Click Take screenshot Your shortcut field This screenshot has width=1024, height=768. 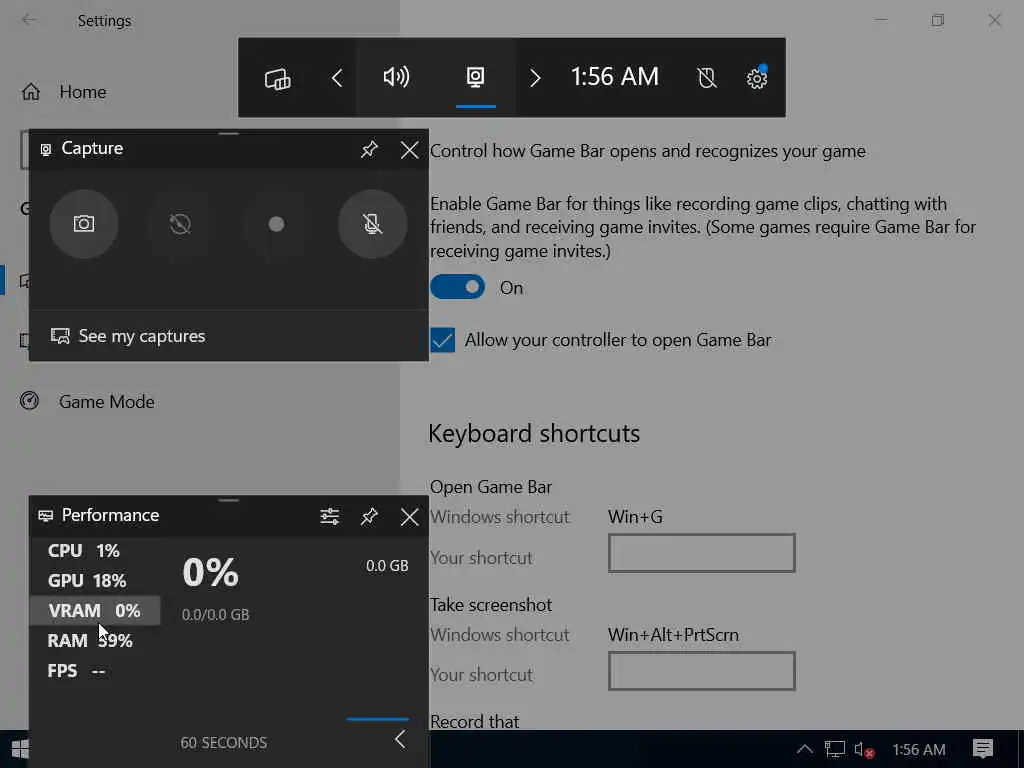point(701,671)
